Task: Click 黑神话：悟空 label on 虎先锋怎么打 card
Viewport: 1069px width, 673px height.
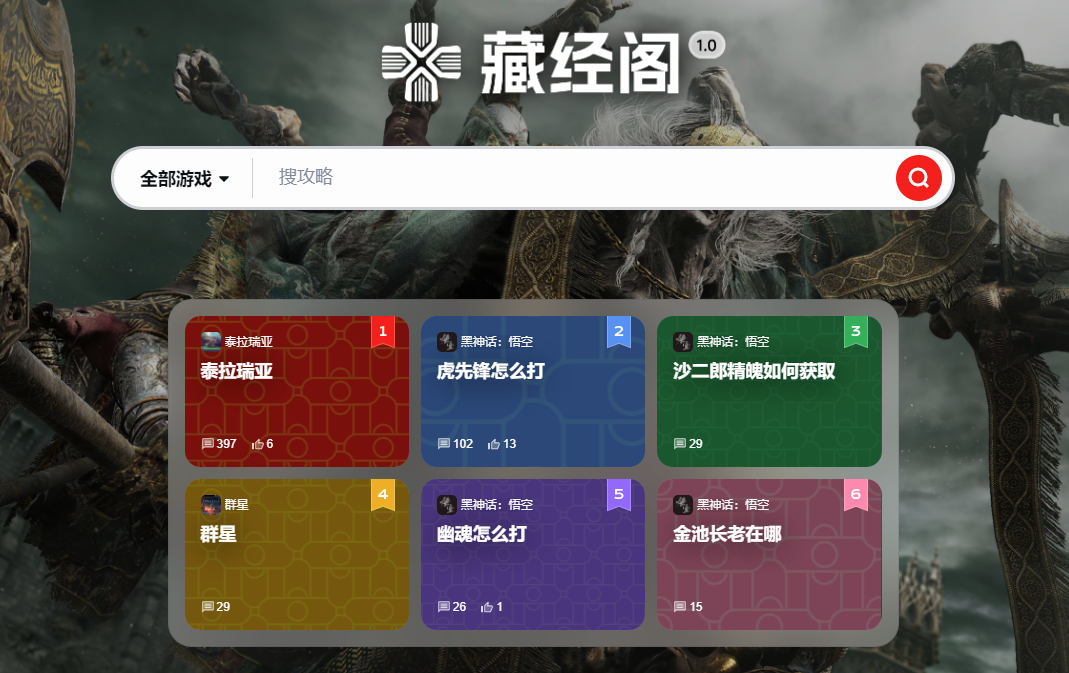Action: coord(497,342)
